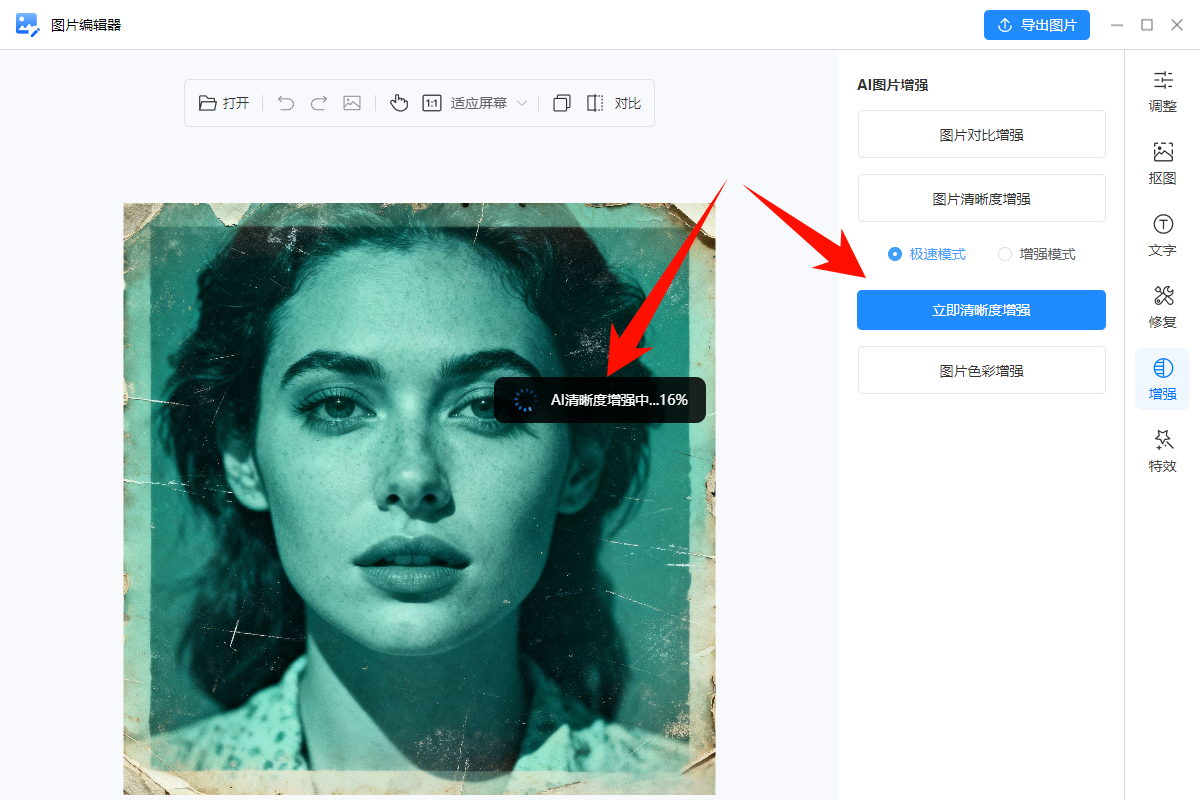Viewport: 1200px width, 800px height.
Task: Open the 调整 adjustment tab
Action: (1163, 91)
